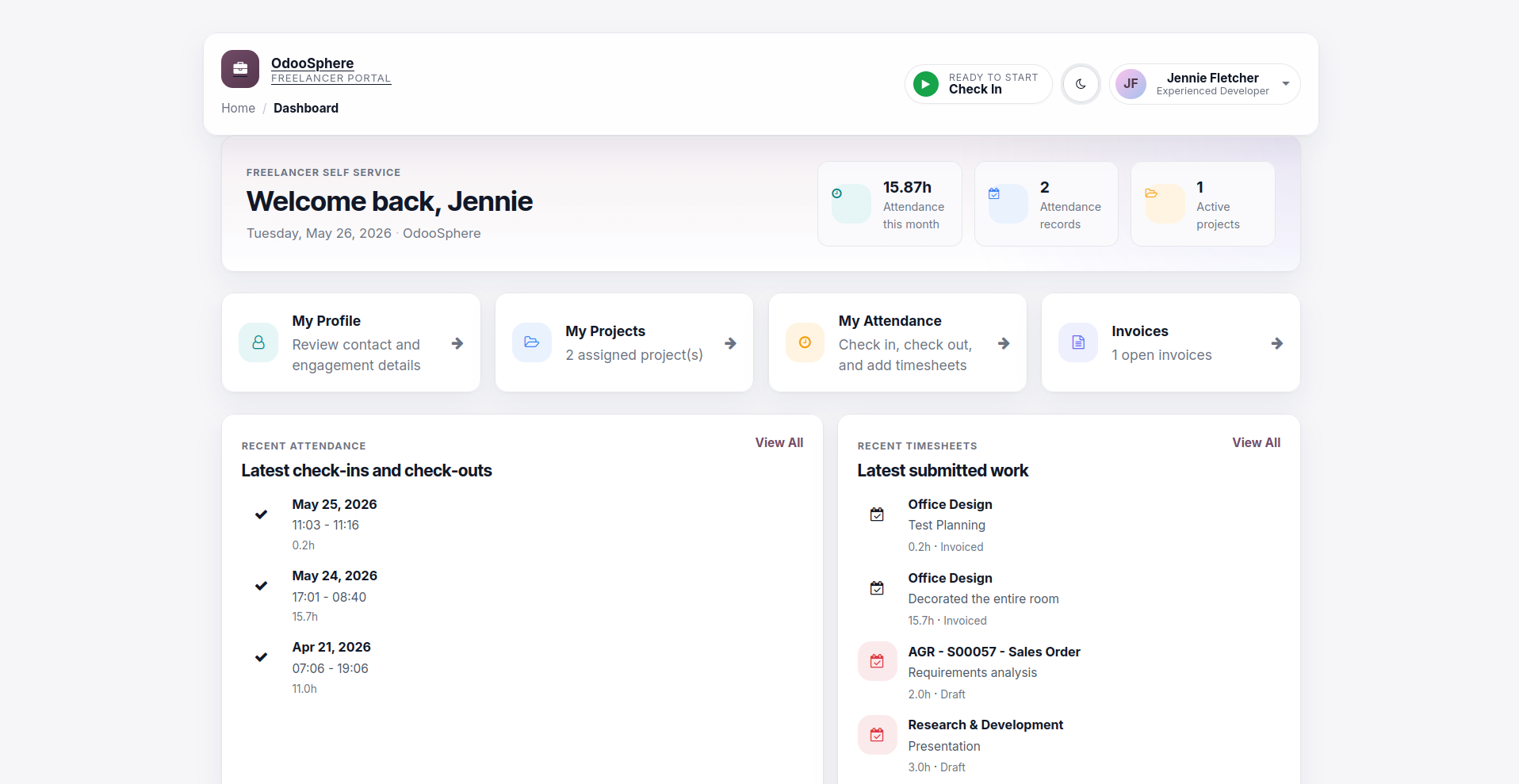
Task: Click the Latest submitted work heading
Action: pyautogui.click(x=943, y=471)
